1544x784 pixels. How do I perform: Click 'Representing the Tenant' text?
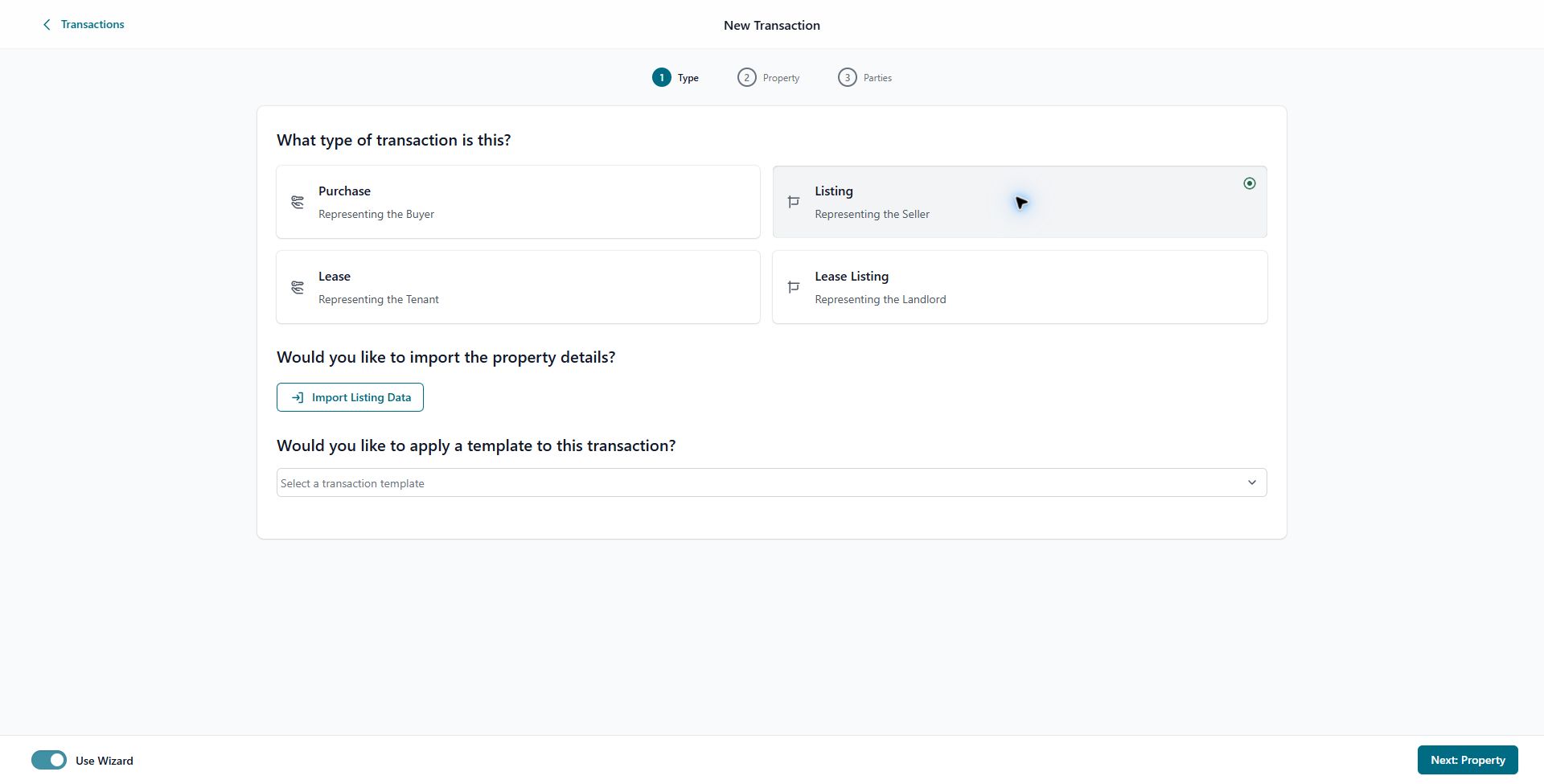point(379,299)
